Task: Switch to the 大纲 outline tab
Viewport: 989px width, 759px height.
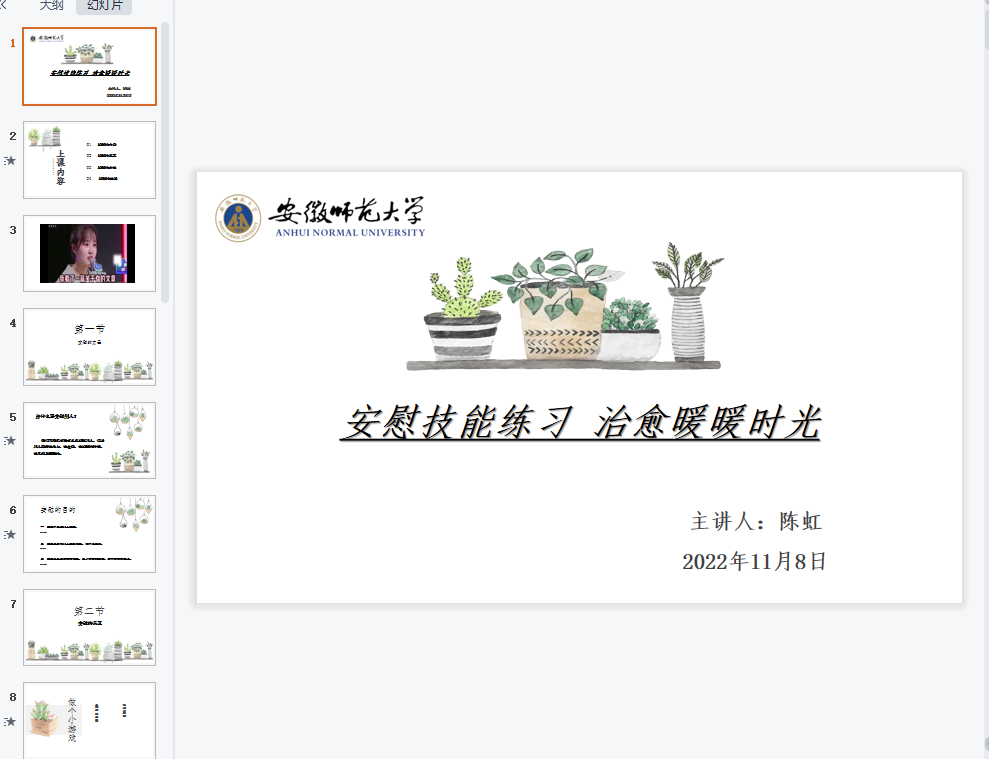Action: click(x=51, y=6)
